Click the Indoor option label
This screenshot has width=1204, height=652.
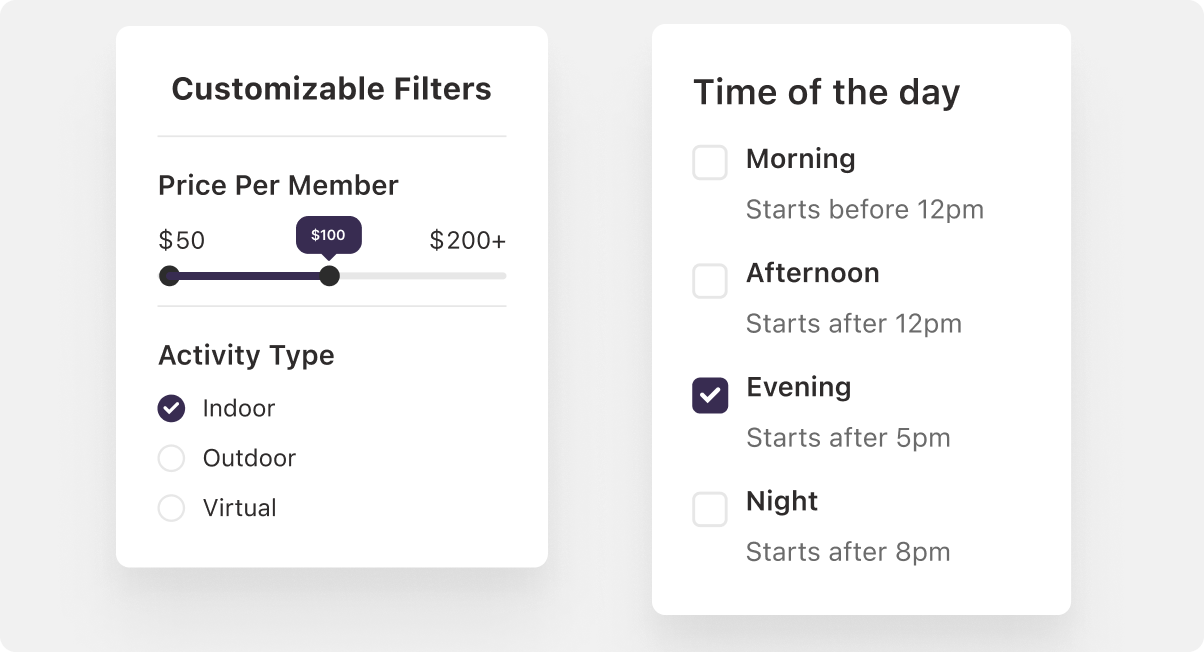(238, 408)
